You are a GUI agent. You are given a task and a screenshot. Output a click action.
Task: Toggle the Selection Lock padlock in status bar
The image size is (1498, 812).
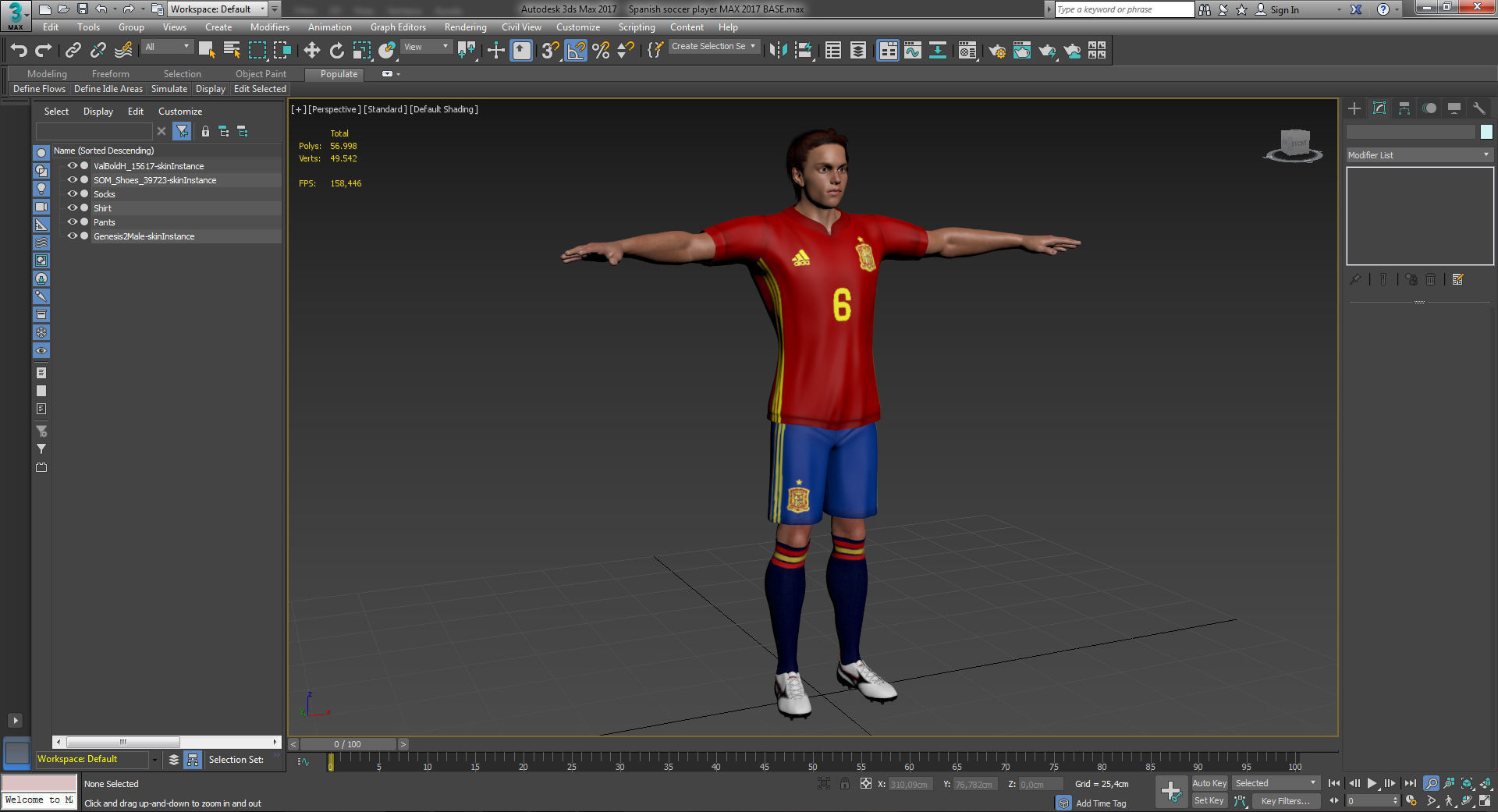845,784
